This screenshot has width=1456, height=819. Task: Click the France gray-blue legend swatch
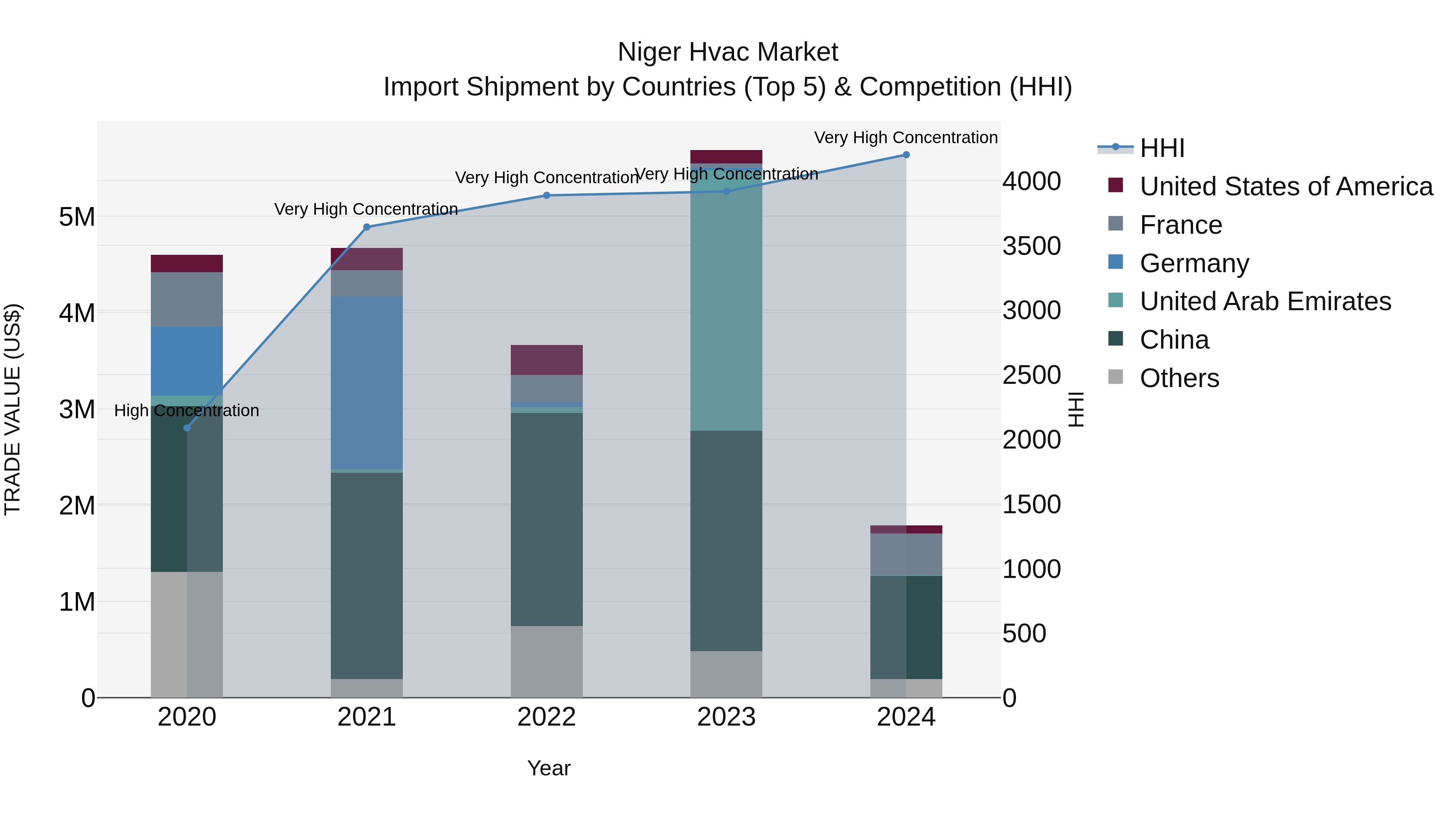(1115, 223)
